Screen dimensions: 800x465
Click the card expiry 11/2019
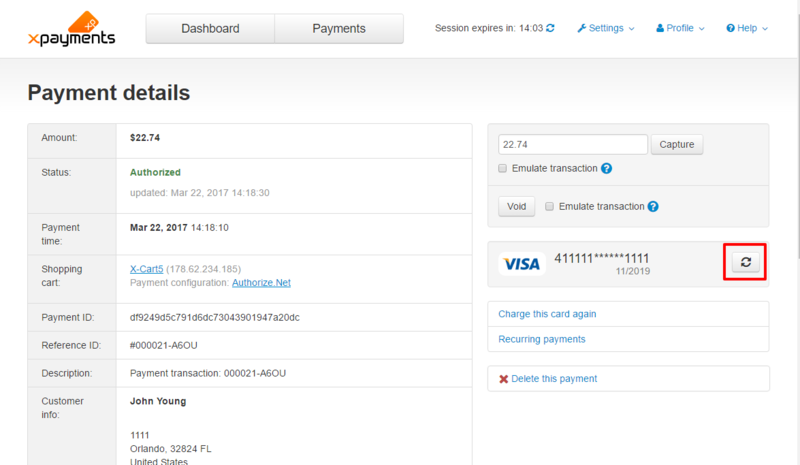(x=633, y=271)
